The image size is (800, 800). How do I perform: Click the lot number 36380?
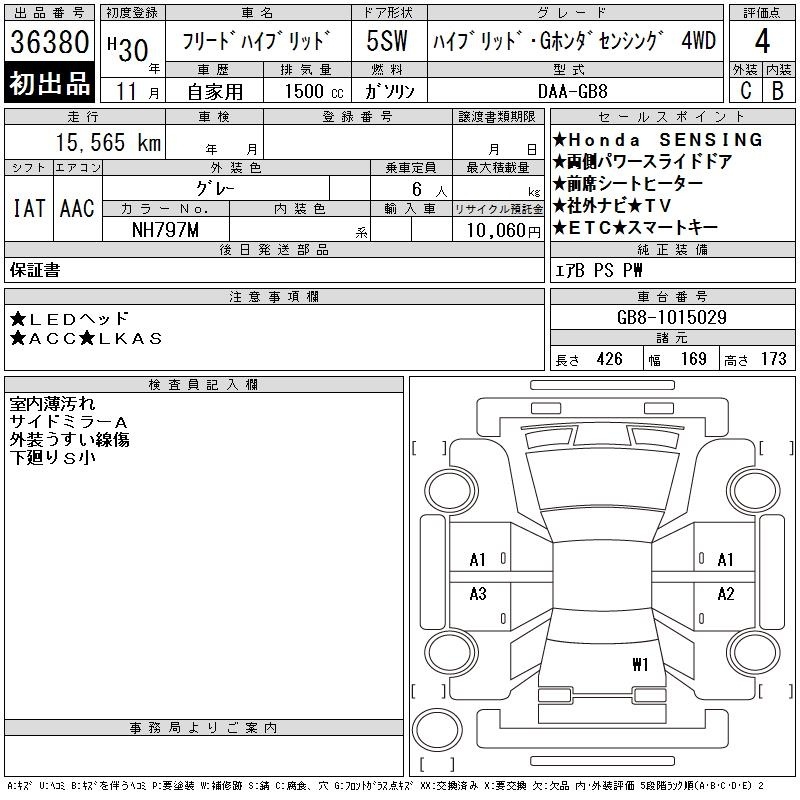click(x=50, y=43)
